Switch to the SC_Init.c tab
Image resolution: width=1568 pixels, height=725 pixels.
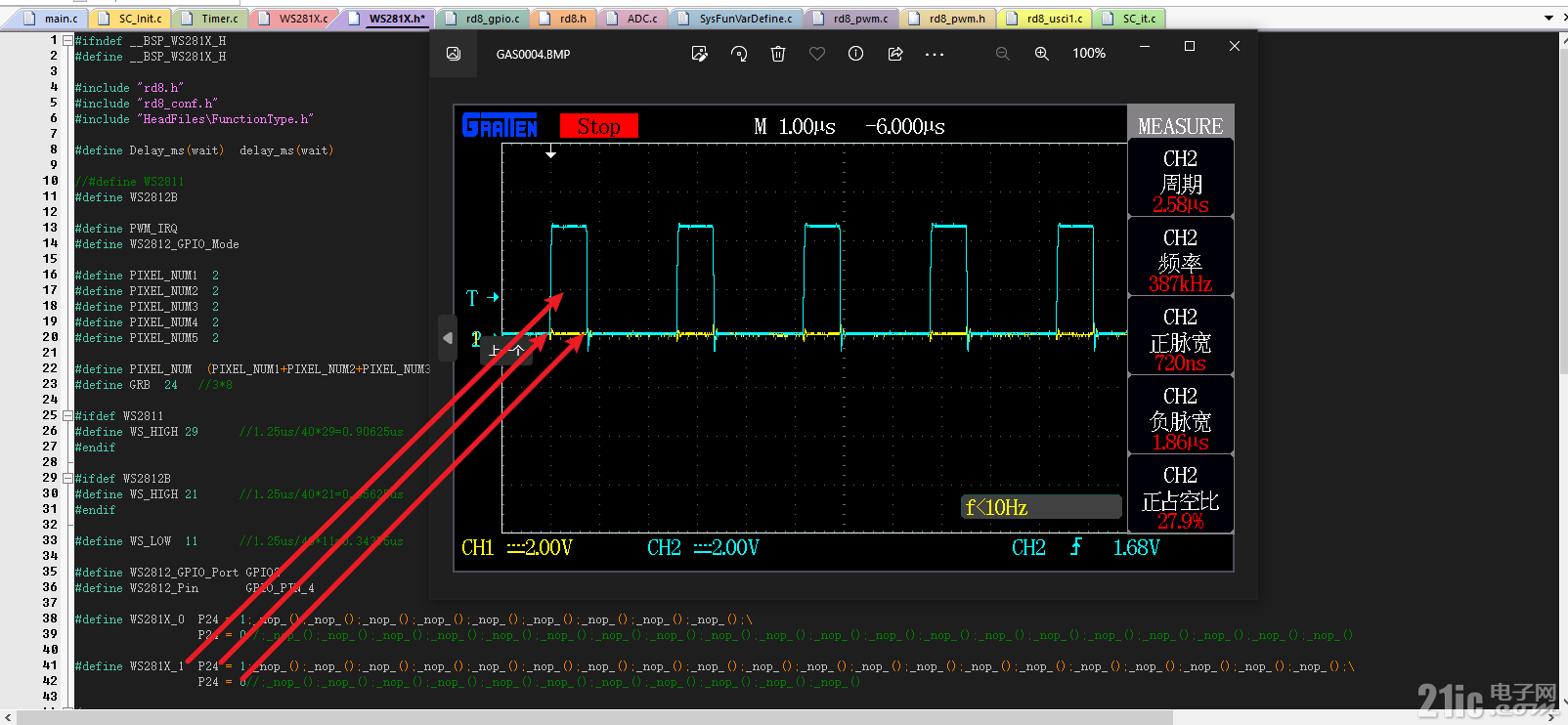(131, 19)
